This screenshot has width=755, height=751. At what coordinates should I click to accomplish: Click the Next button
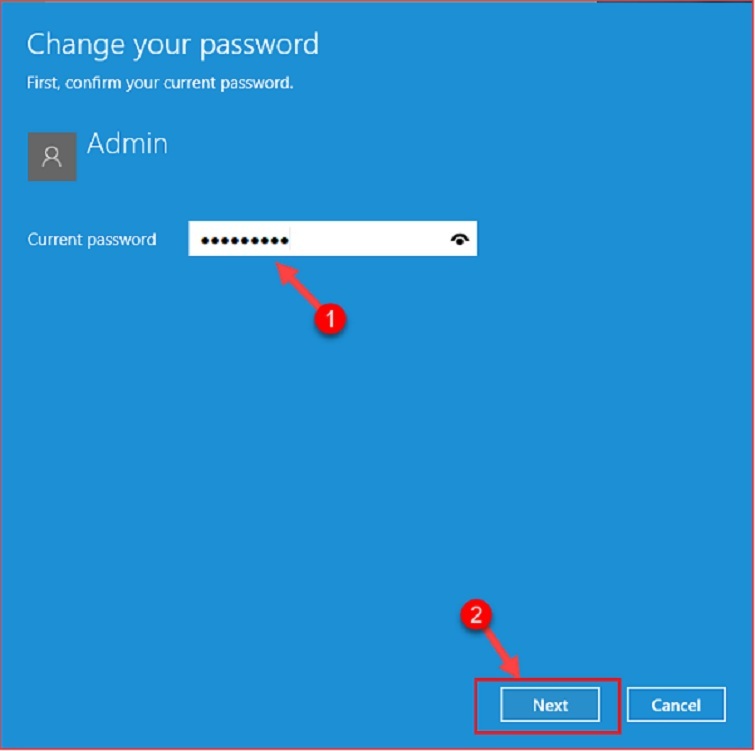(x=550, y=705)
